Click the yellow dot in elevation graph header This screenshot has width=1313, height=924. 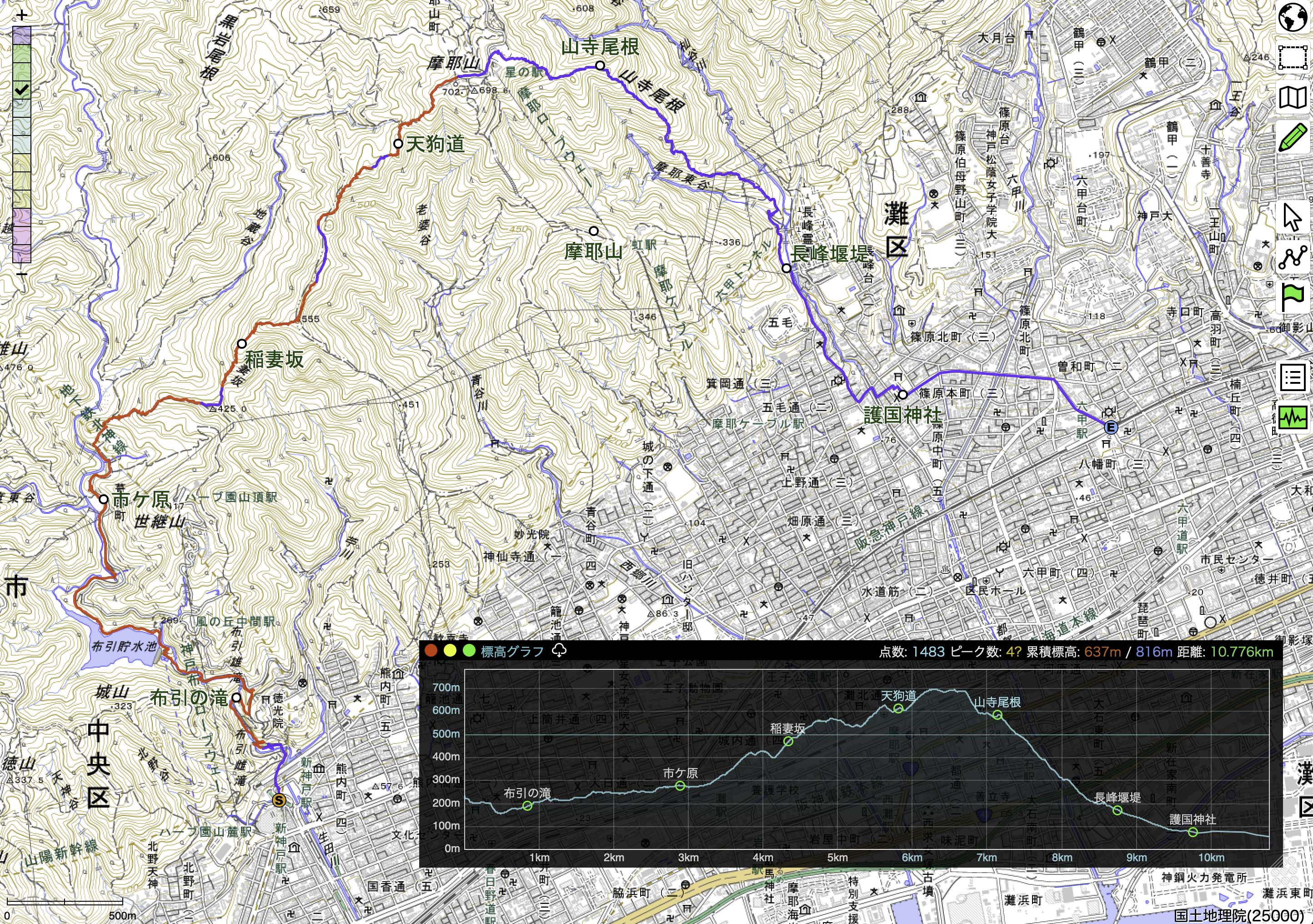(450, 651)
